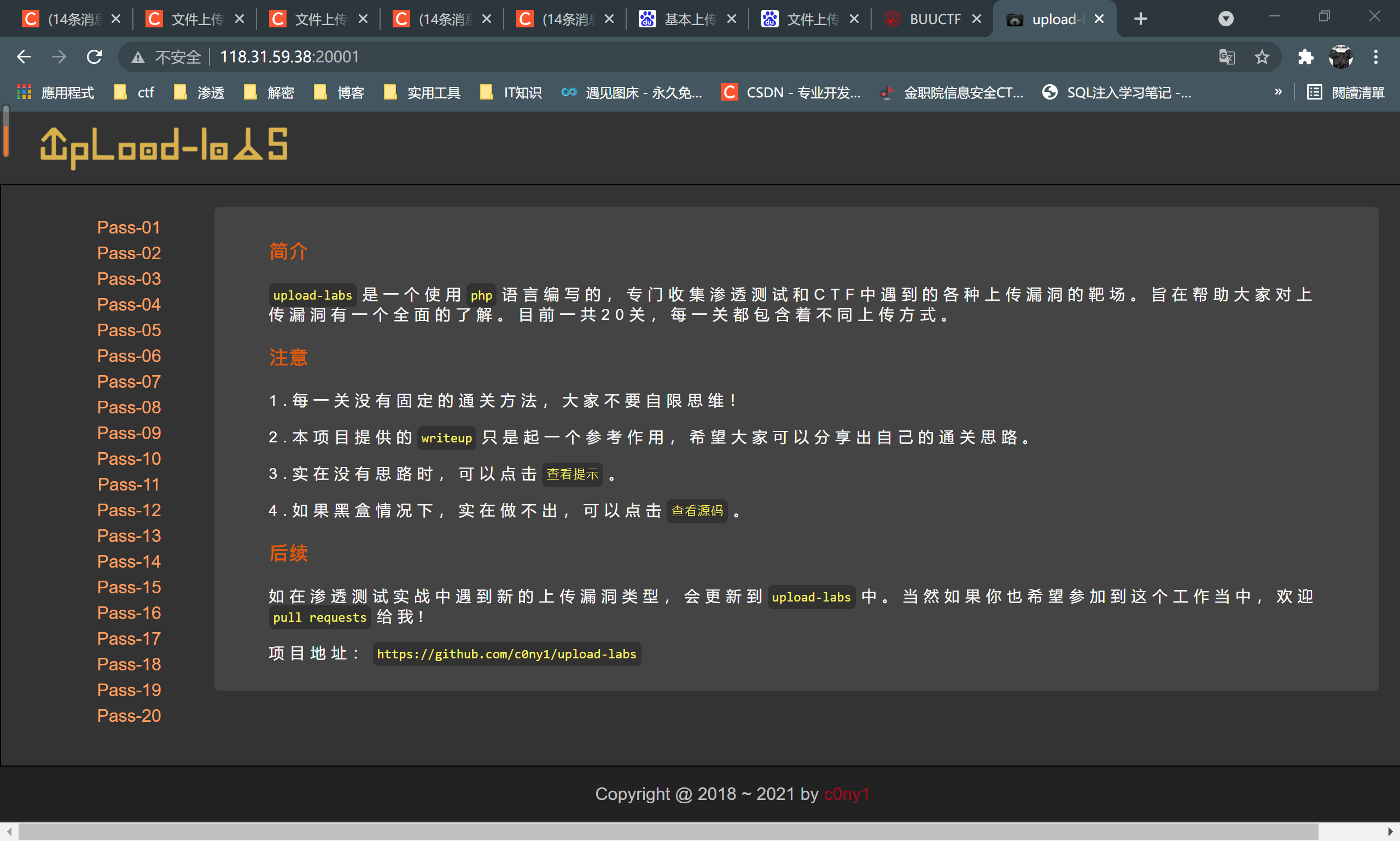1400x841 pixels.
Task: Click the scrollbar left arrow
Action: click(9, 831)
